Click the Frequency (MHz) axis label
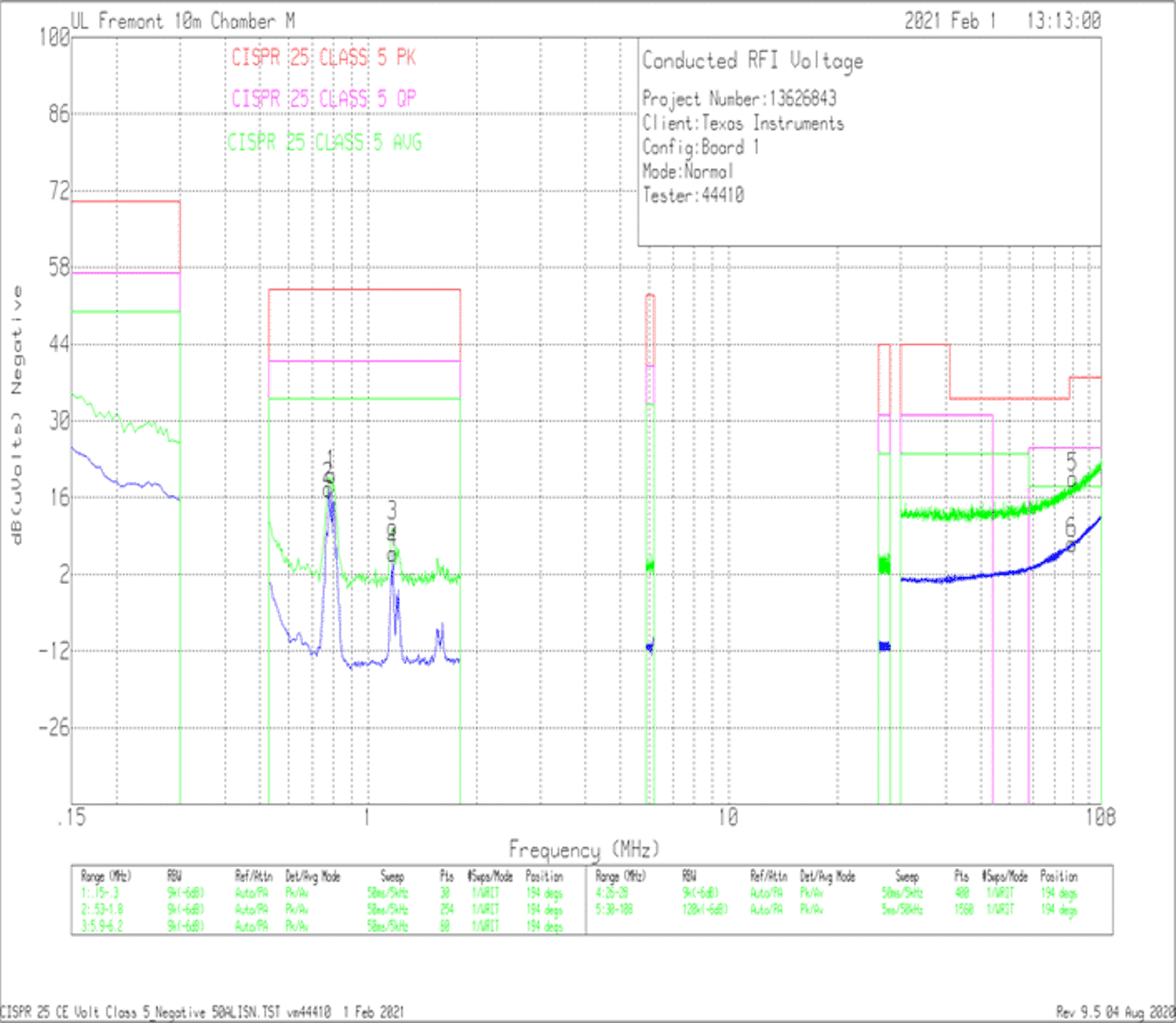The width and height of the screenshot is (1176, 1023). tap(585, 845)
